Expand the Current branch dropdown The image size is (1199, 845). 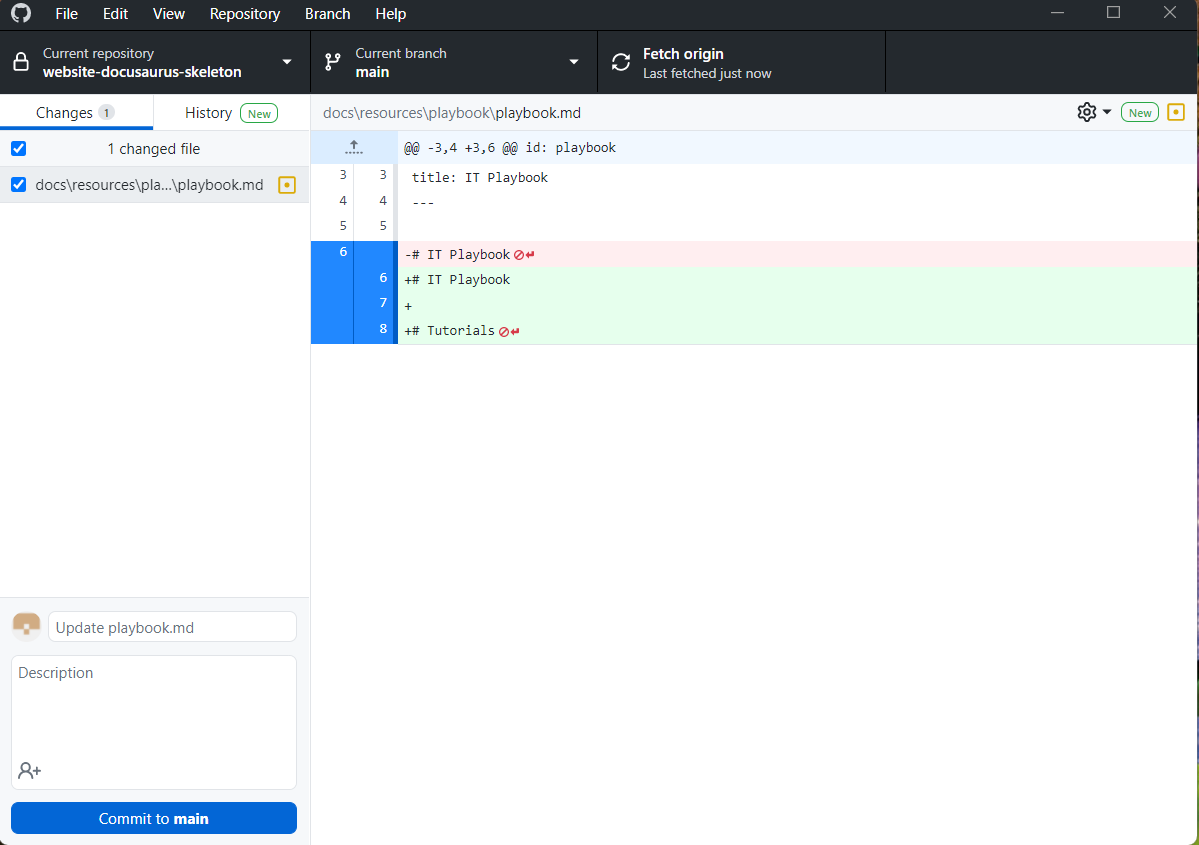(x=453, y=63)
